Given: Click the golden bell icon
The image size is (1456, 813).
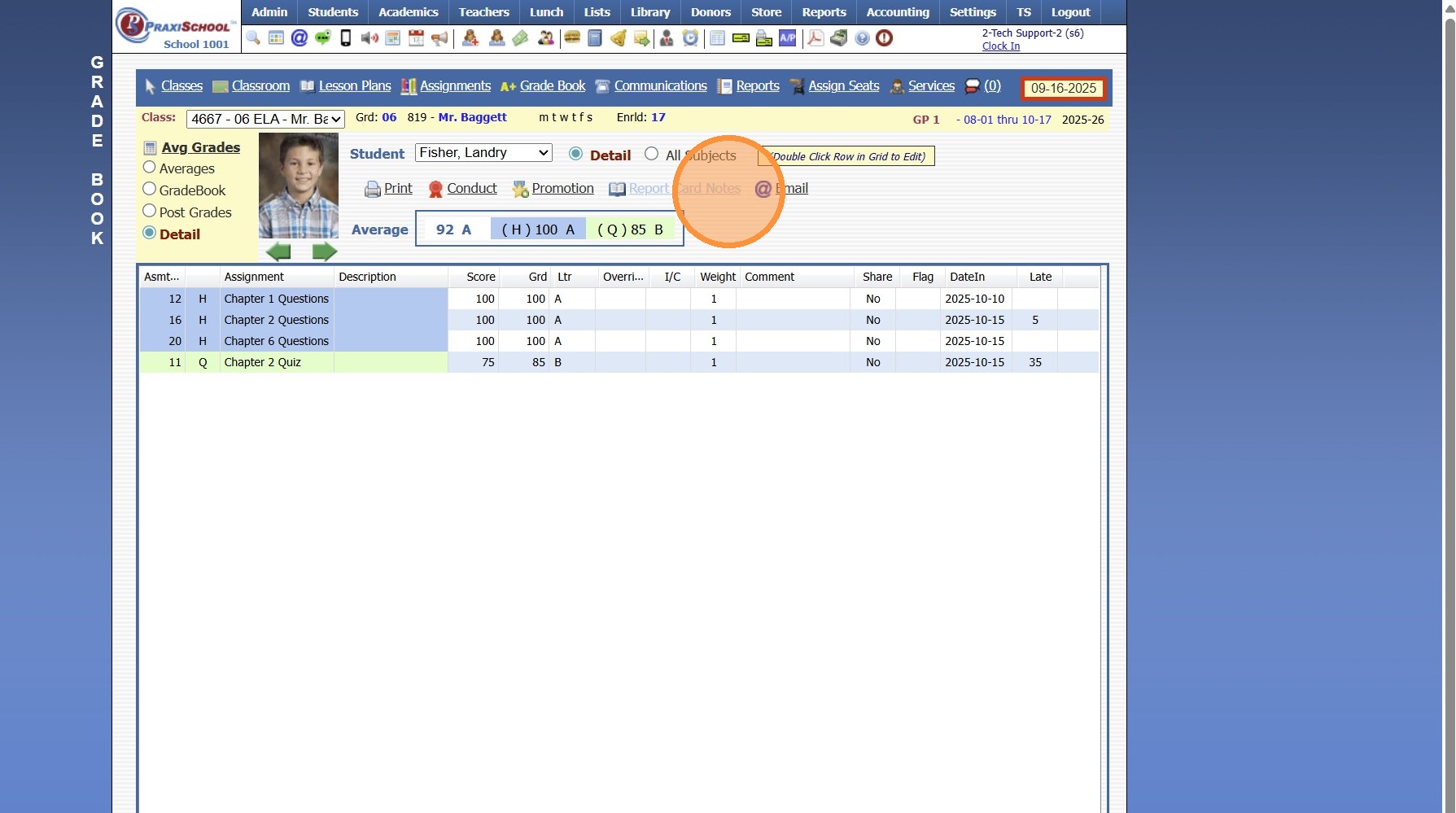Looking at the screenshot, I should pos(619,38).
